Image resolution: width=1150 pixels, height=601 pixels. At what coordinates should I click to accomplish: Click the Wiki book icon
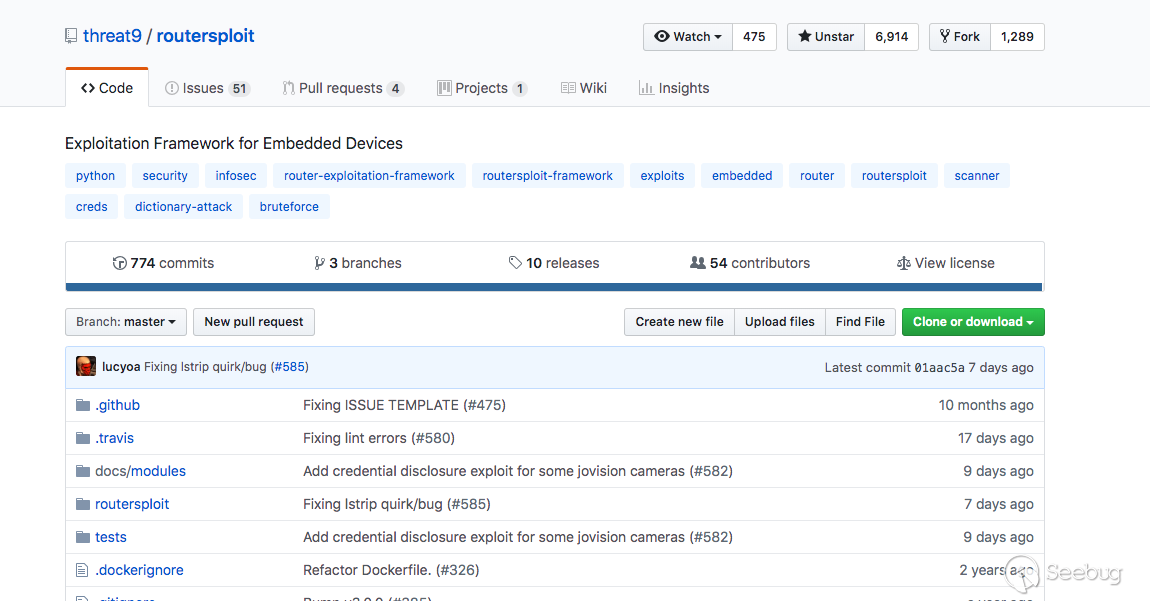click(x=568, y=88)
